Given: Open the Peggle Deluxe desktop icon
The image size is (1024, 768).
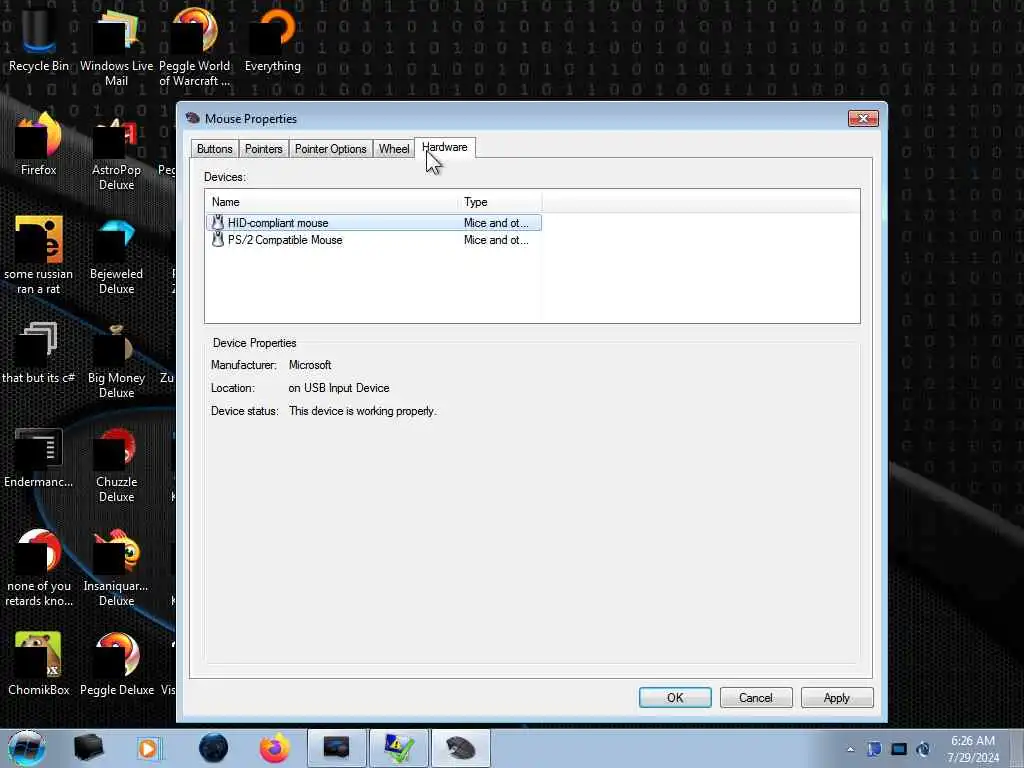Looking at the screenshot, I should click(116, 664).
